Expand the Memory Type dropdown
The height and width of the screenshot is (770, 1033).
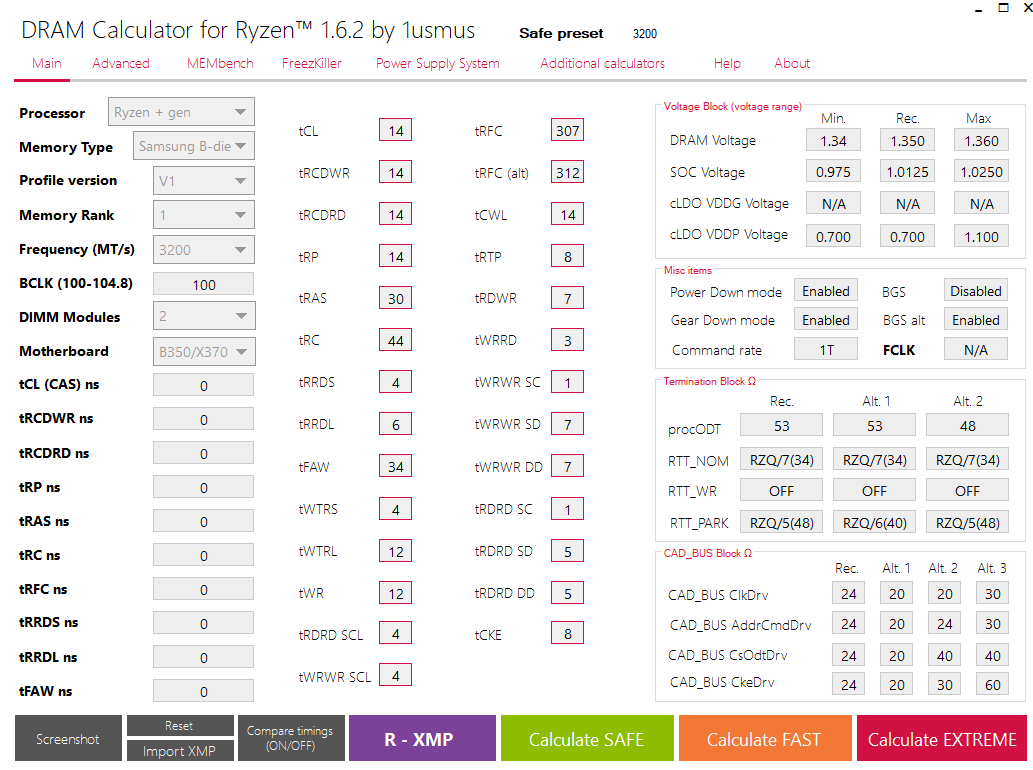pos(194,146)
